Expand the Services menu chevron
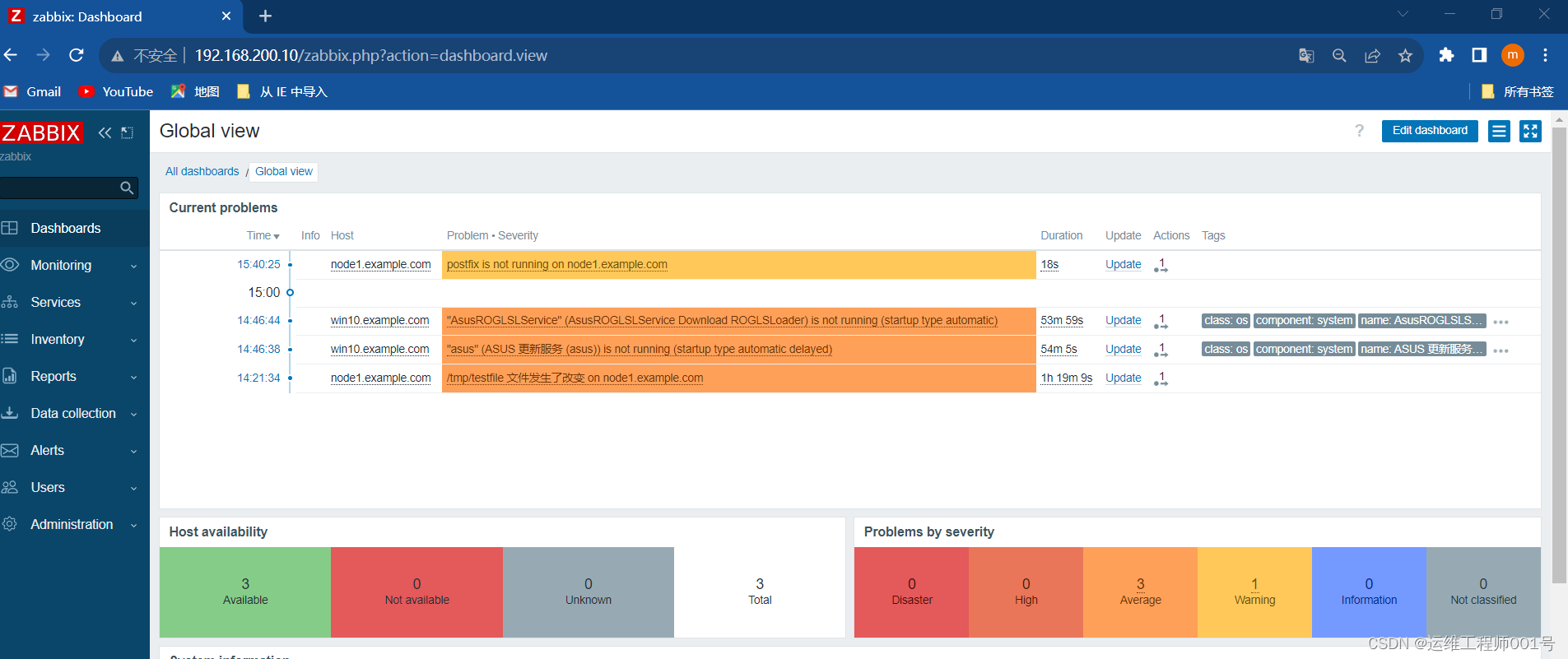1568x659 pixels. tap(133, 304)
